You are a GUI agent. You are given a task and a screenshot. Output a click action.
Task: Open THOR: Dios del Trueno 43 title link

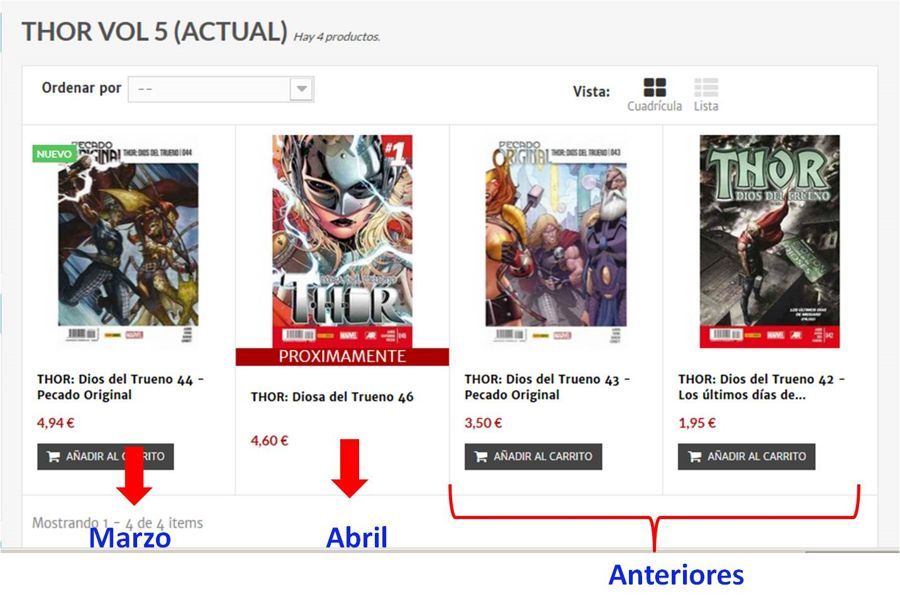point(547,387)
